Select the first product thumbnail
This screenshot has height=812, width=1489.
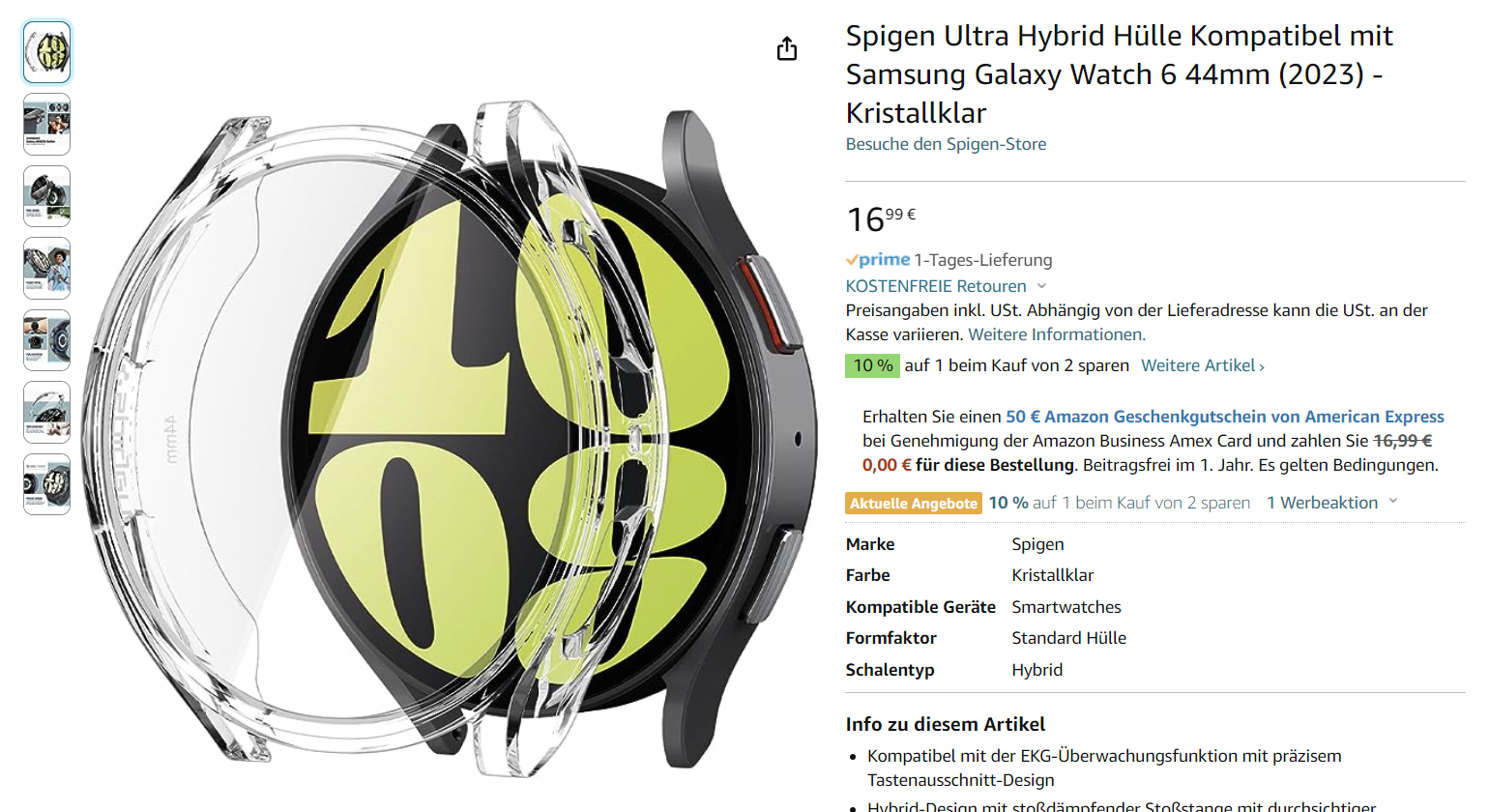point(46,52)
